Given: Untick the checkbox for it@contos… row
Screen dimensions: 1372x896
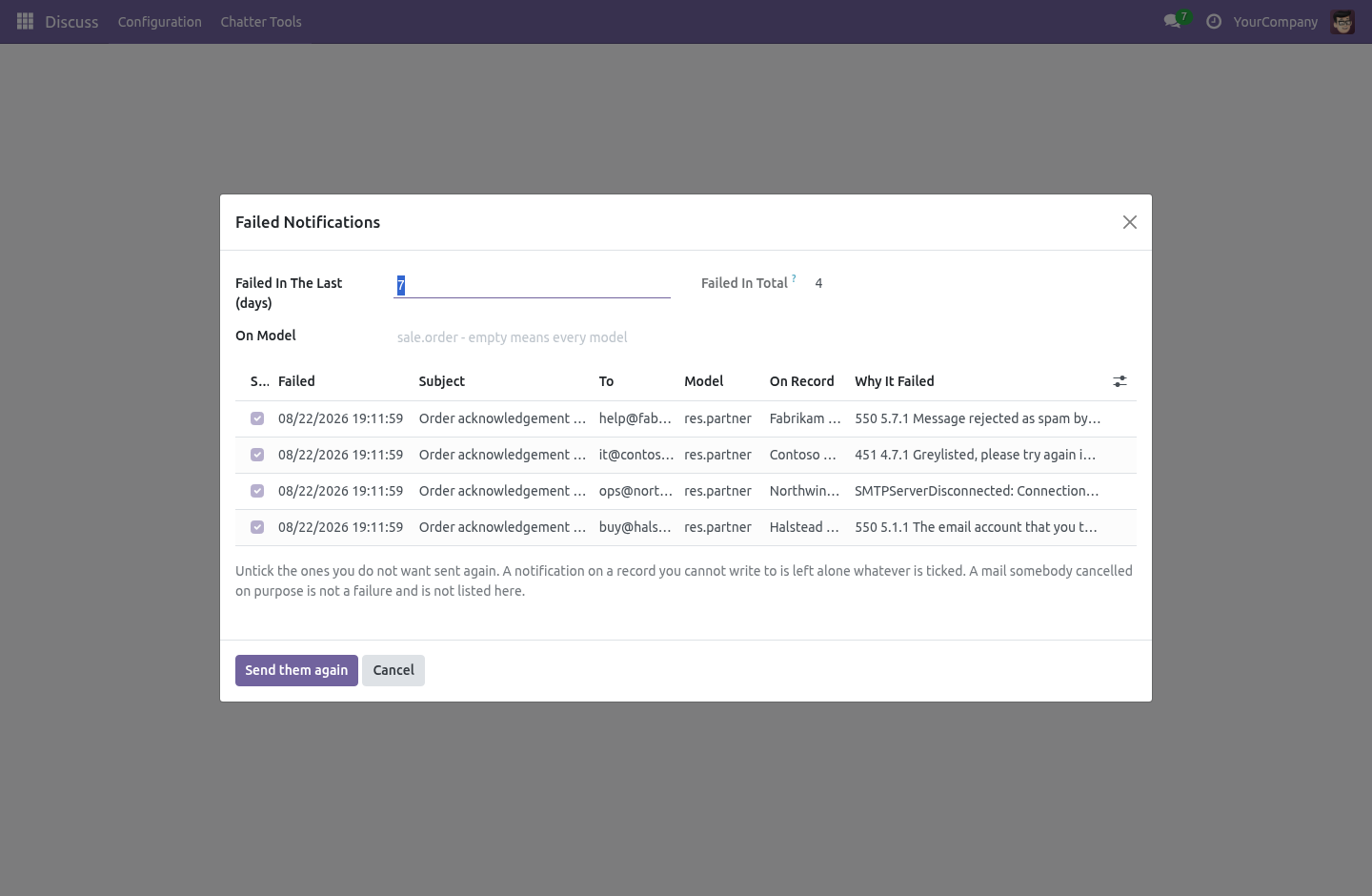Looking at the screenshot, I should click(257, 455).
